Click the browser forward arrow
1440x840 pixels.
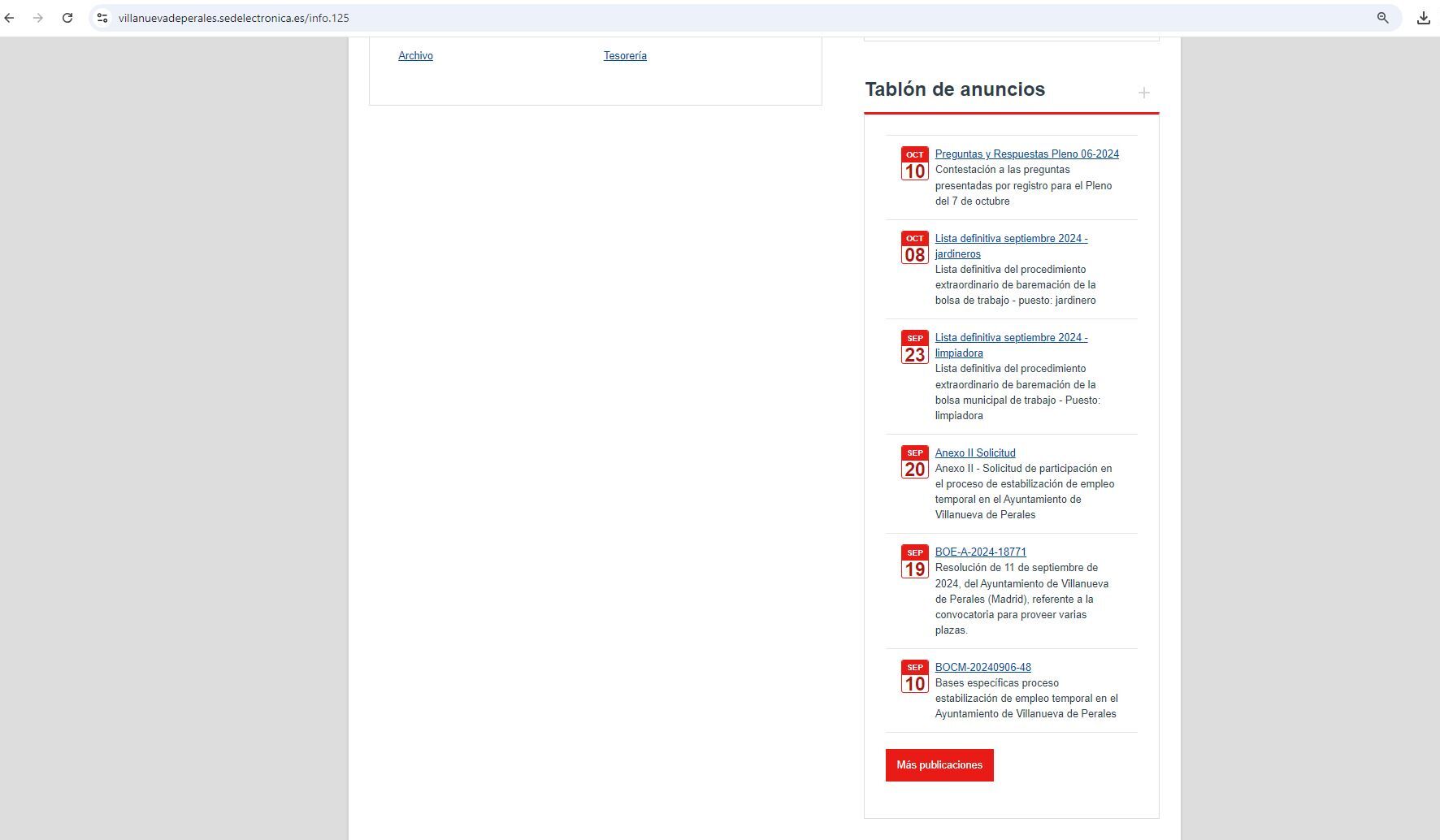[x=38, y=18]
